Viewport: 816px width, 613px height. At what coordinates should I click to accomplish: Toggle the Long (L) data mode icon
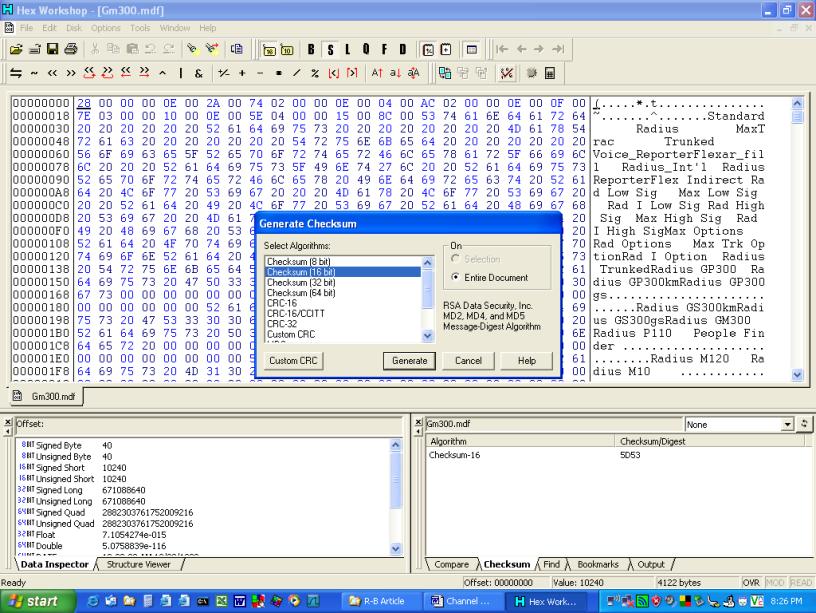347,49
